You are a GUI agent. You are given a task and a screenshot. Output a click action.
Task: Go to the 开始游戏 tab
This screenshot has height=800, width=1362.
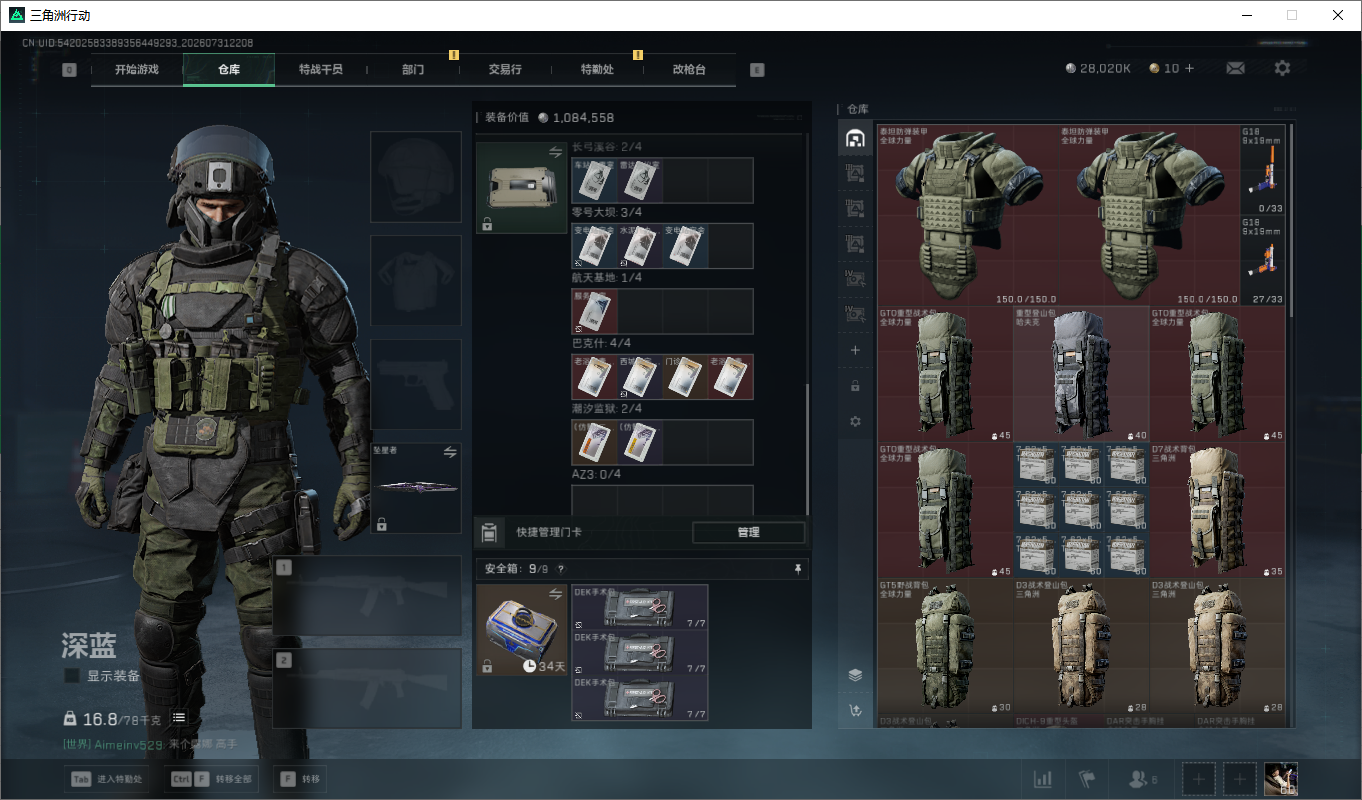coord(137,70)
